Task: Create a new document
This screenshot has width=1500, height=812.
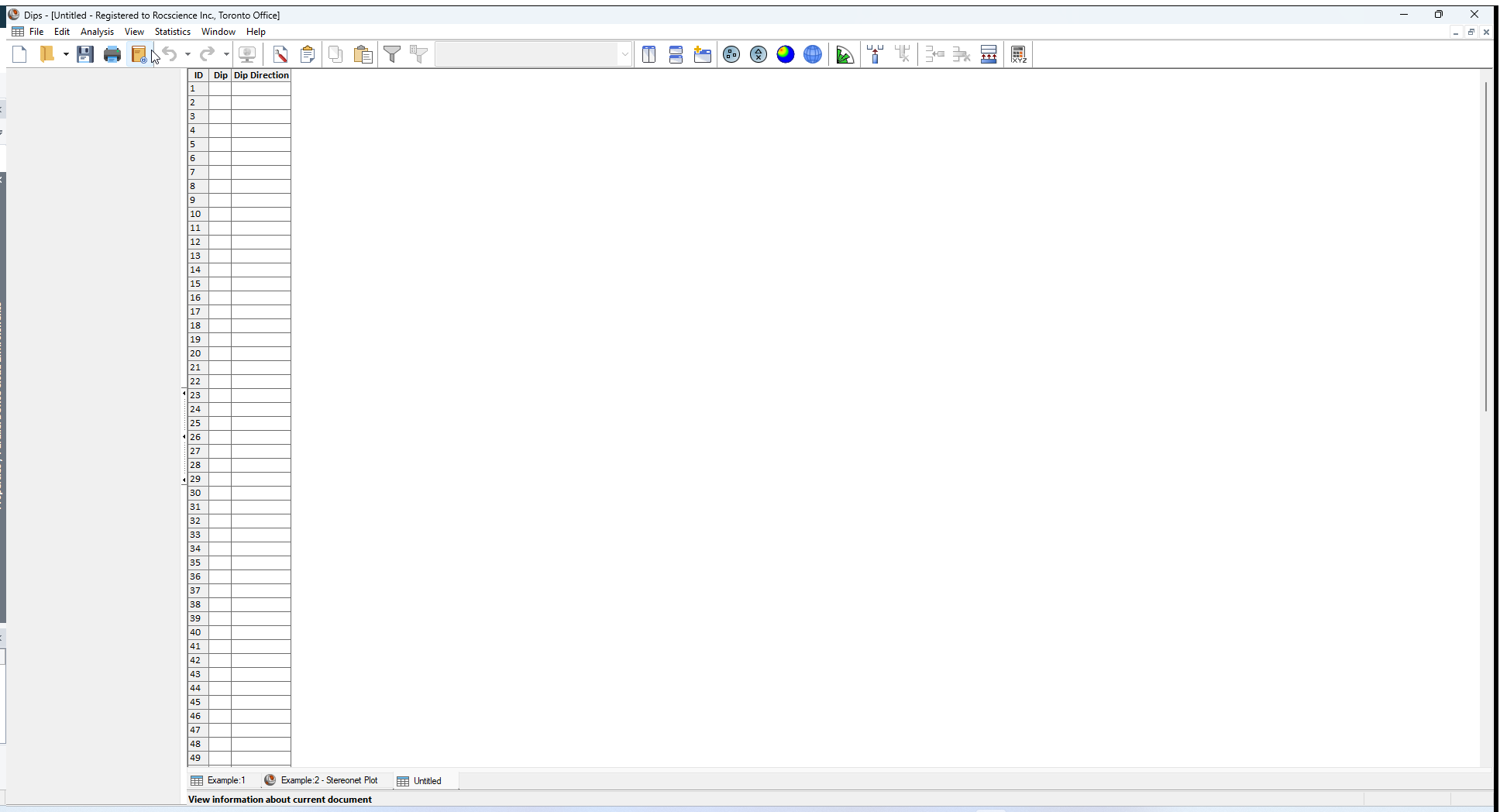Action: click(x=19, y=54)
